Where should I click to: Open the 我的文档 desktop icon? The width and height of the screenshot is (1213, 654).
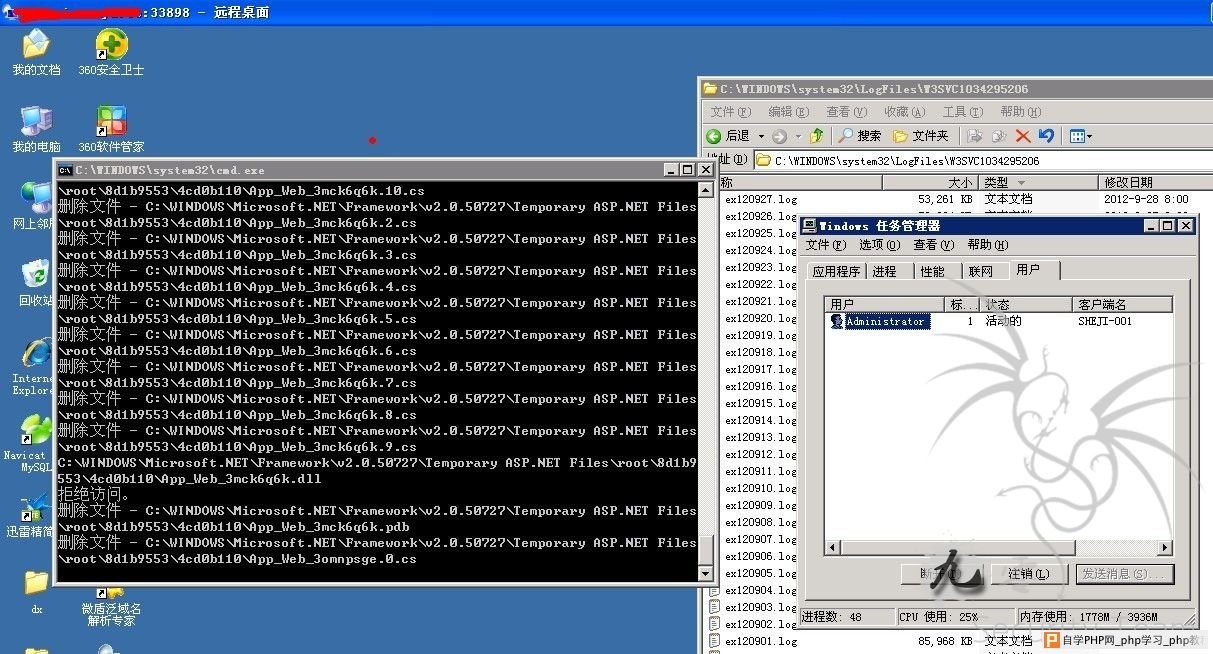pyautogui.click(x=36, y=52)
